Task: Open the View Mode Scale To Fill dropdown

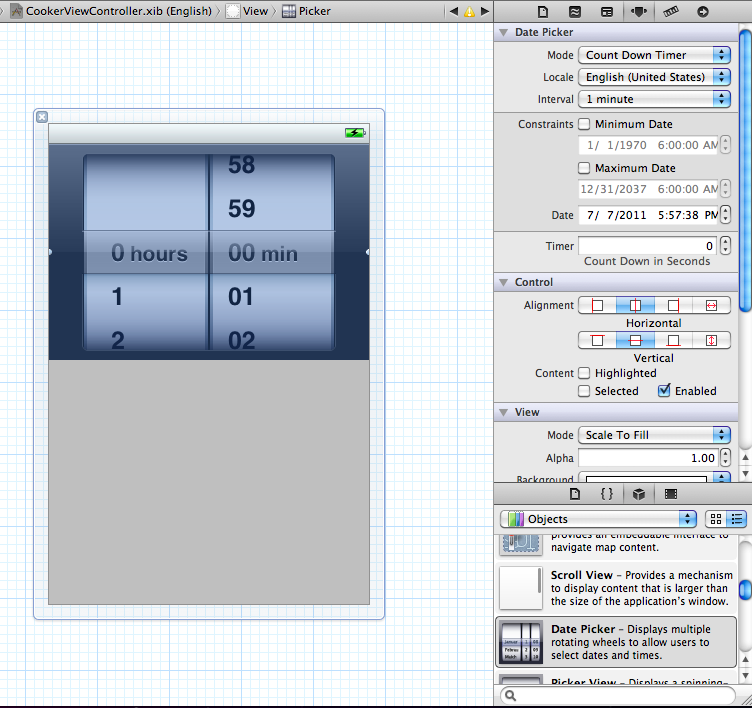Action: (654, 435)
